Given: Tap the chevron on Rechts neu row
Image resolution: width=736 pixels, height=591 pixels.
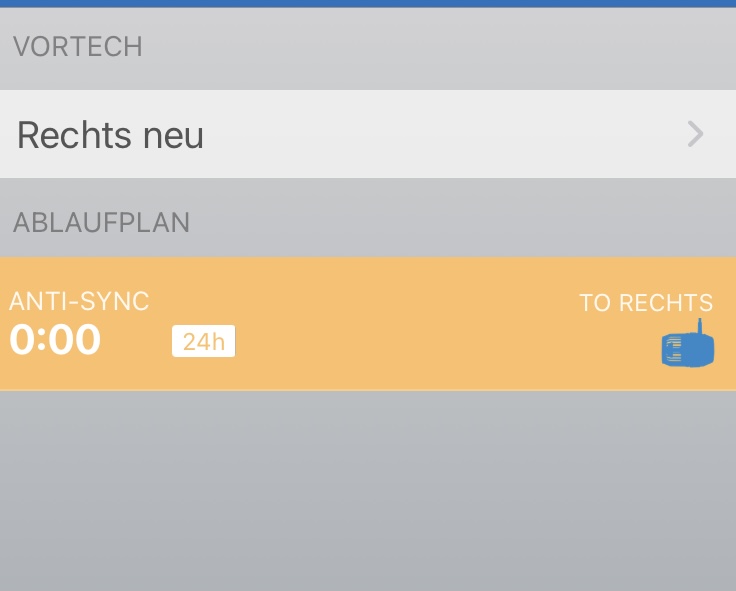Looking at the screenshot, I should [x=696, y=134].
